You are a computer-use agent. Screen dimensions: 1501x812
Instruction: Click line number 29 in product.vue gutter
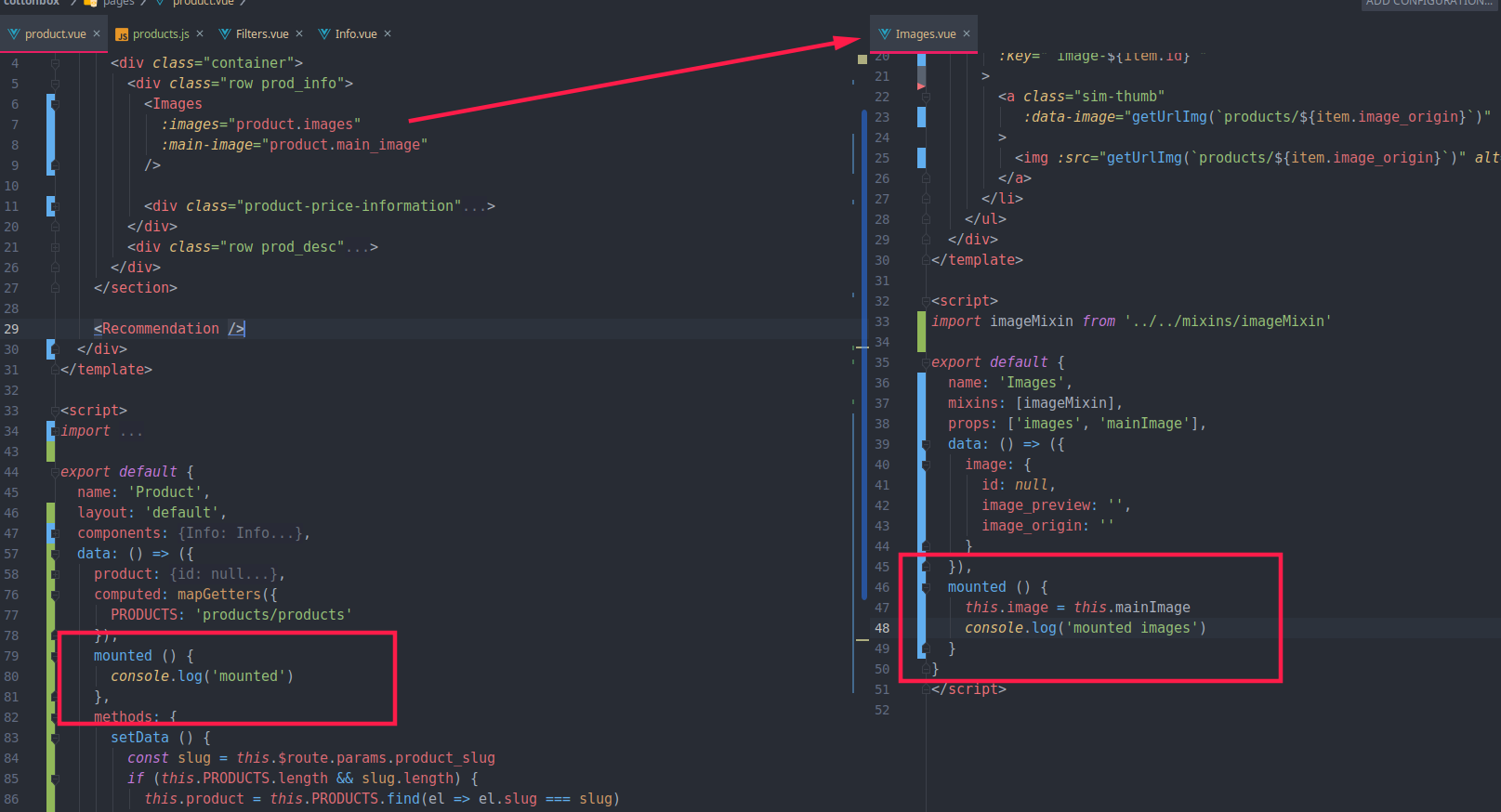(x=11, y=329)
